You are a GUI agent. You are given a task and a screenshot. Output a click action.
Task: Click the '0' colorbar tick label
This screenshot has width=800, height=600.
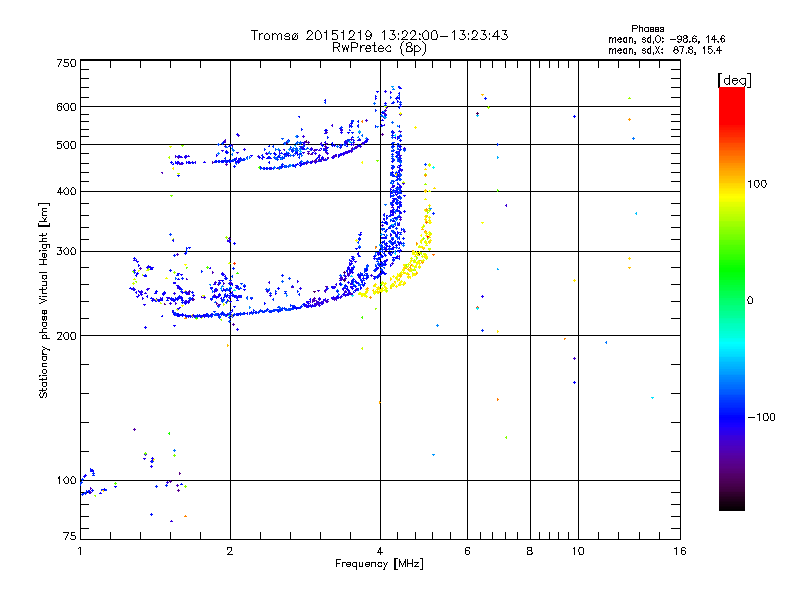coord(750,301)
